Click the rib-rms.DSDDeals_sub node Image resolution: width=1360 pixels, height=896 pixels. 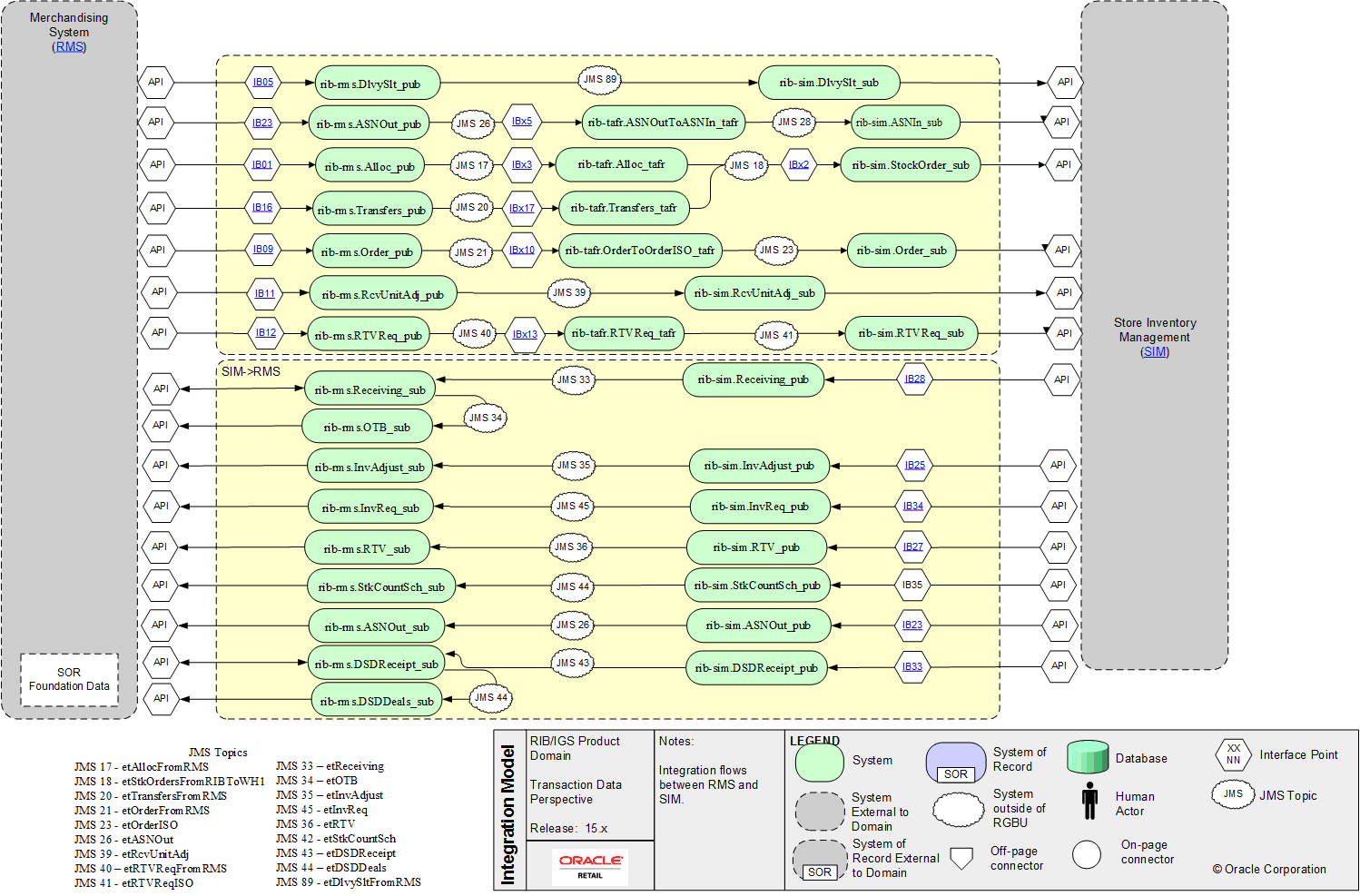[x=376, y=701]
